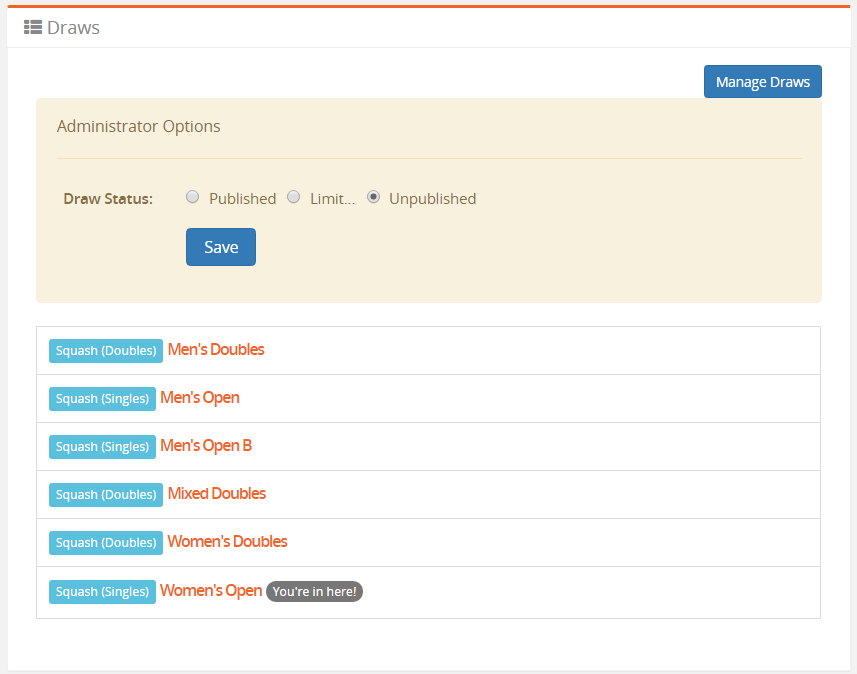Select the Published draw status
Screen dimensions: 857x674
tap(192, 197)
